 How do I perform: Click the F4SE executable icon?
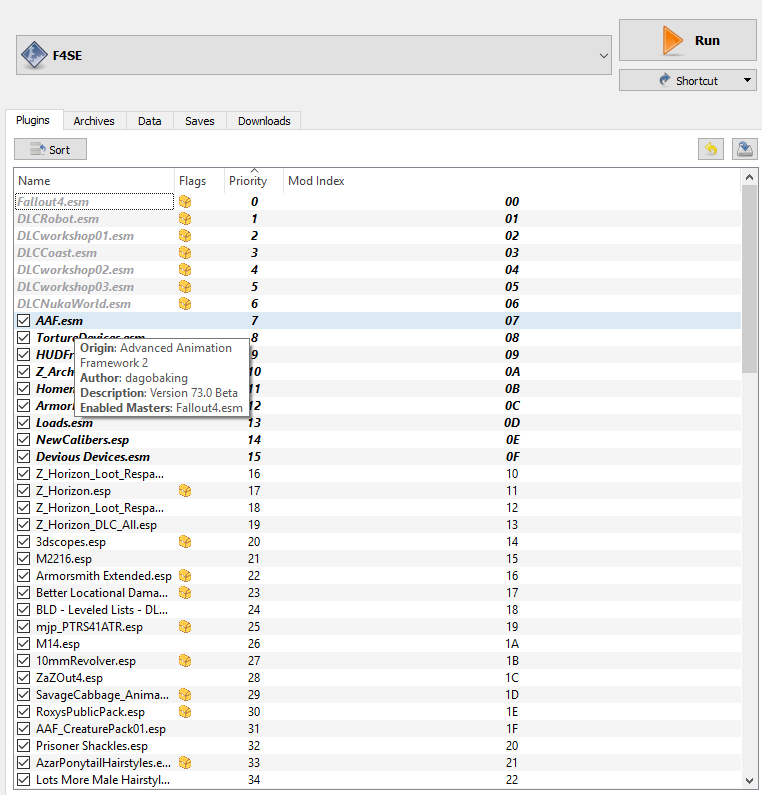[34, 55]
